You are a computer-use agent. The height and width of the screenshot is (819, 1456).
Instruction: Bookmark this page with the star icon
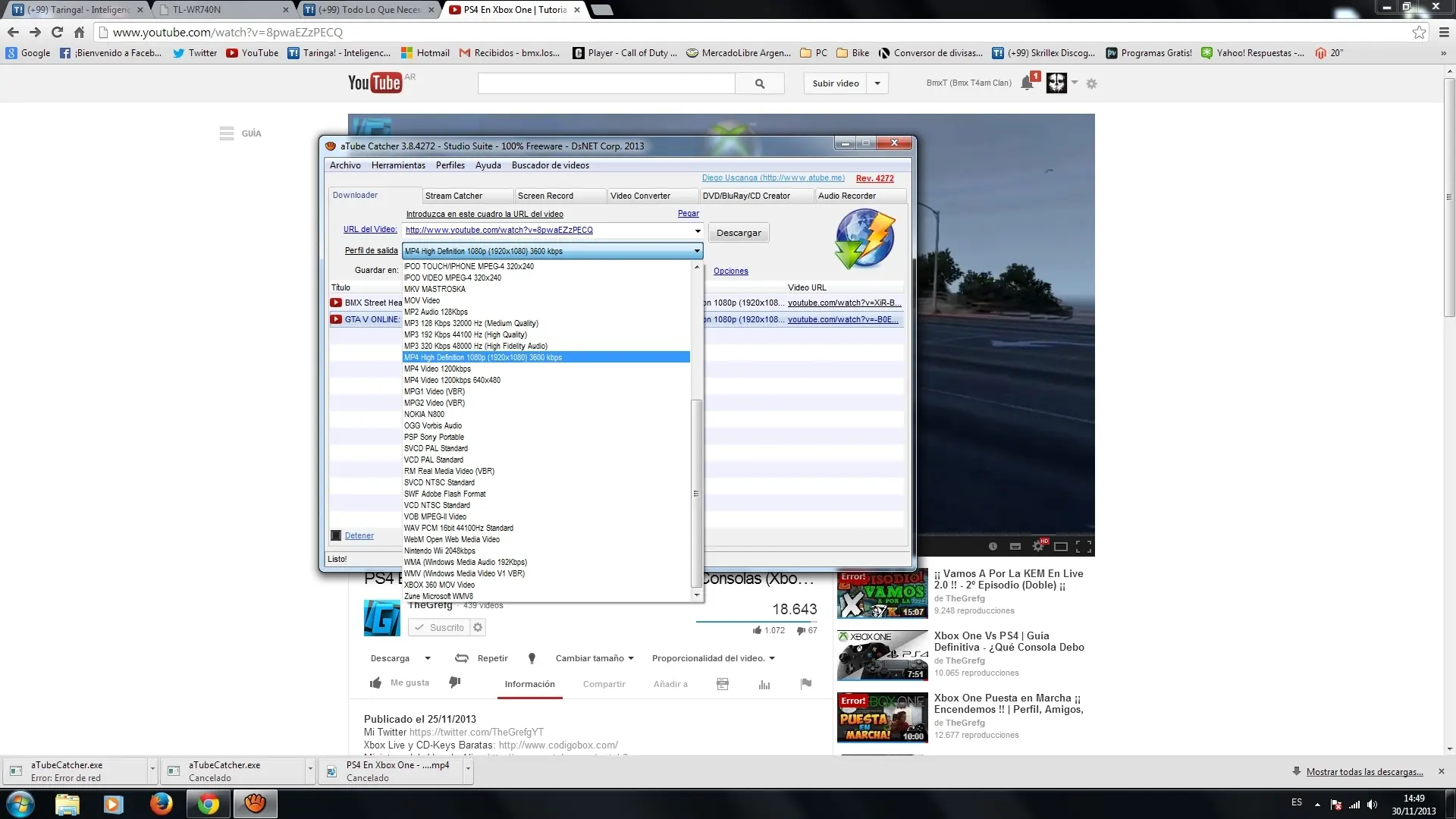1419,33
